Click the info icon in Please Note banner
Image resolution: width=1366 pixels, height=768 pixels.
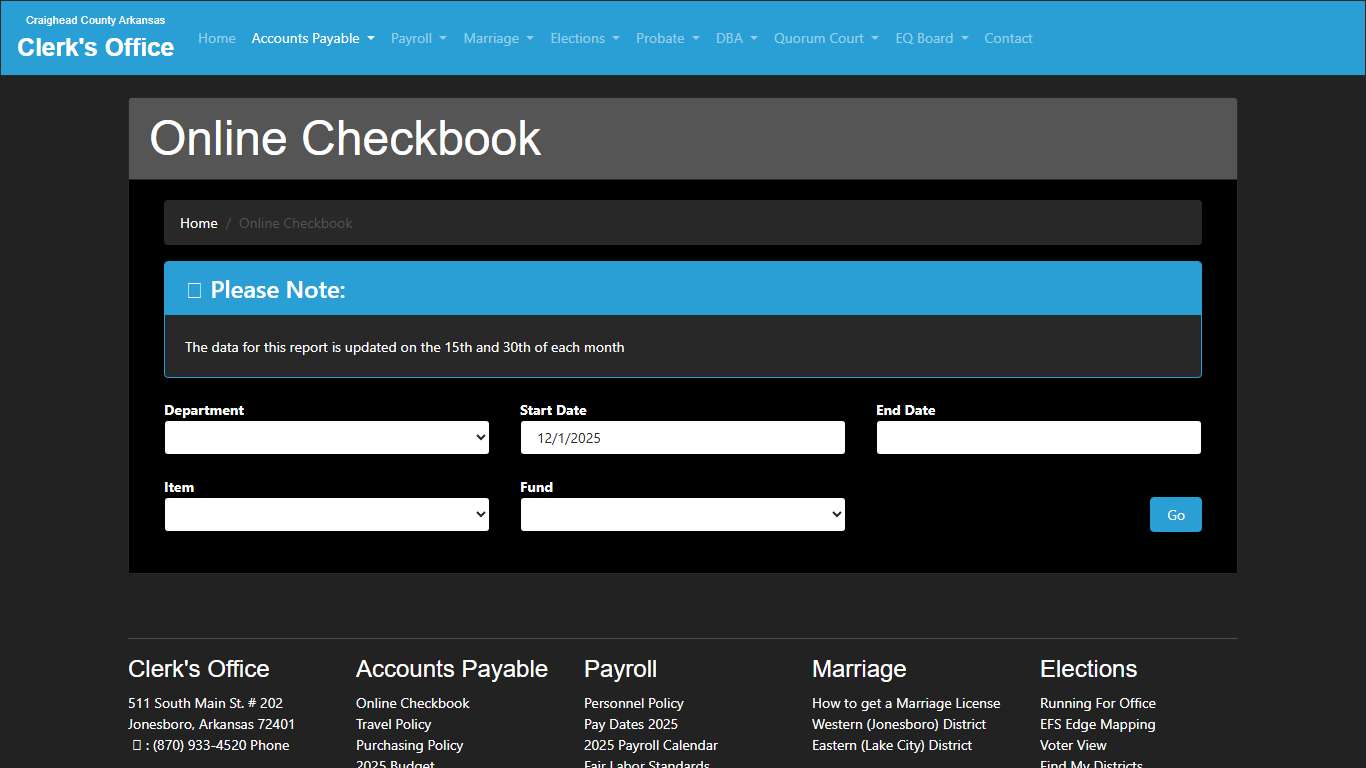click(193, 289)
